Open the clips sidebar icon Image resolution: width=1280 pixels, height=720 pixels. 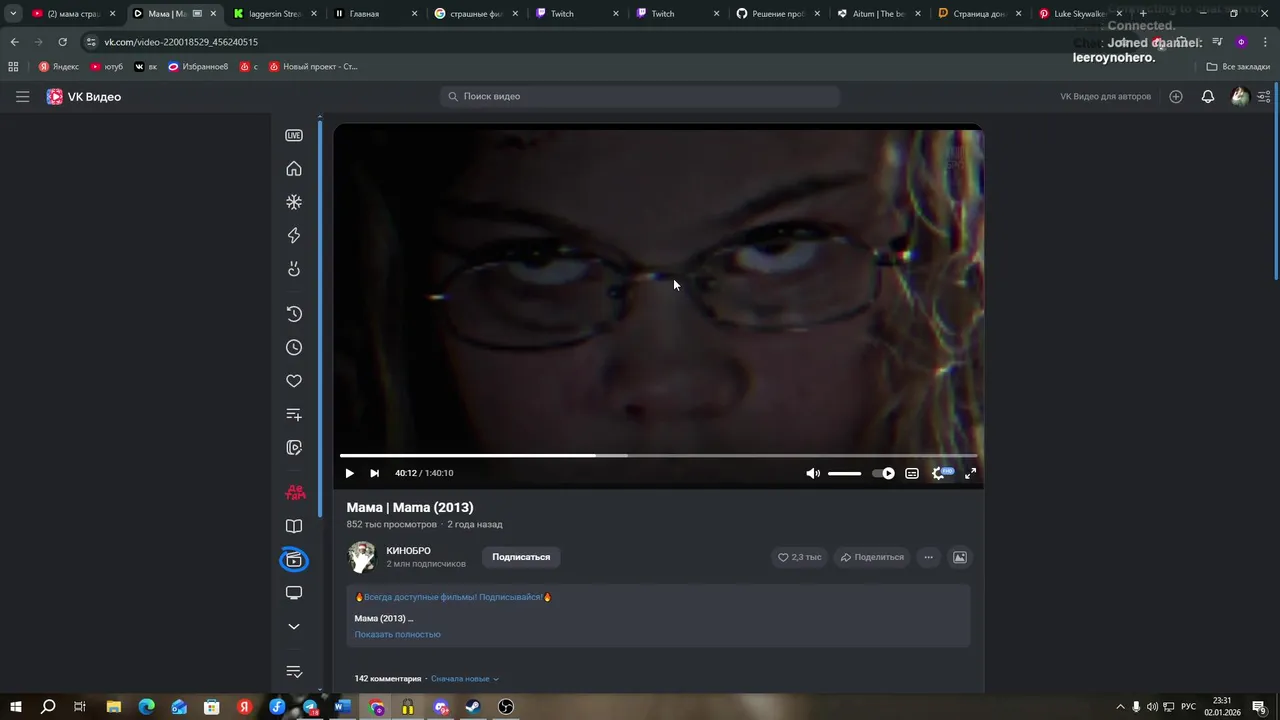(x=294, y=448)
